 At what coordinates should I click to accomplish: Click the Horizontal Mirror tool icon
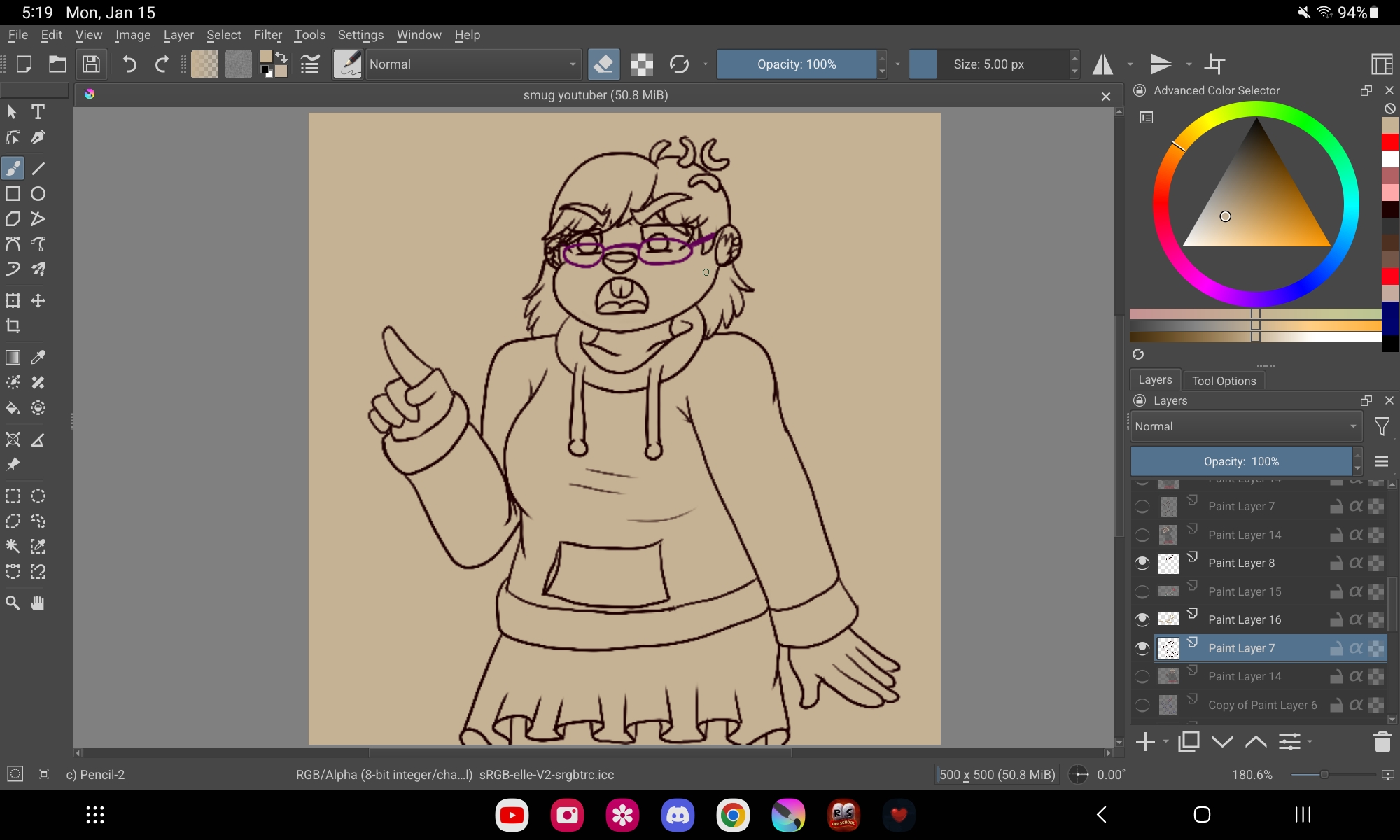(x=1103, y=64)
